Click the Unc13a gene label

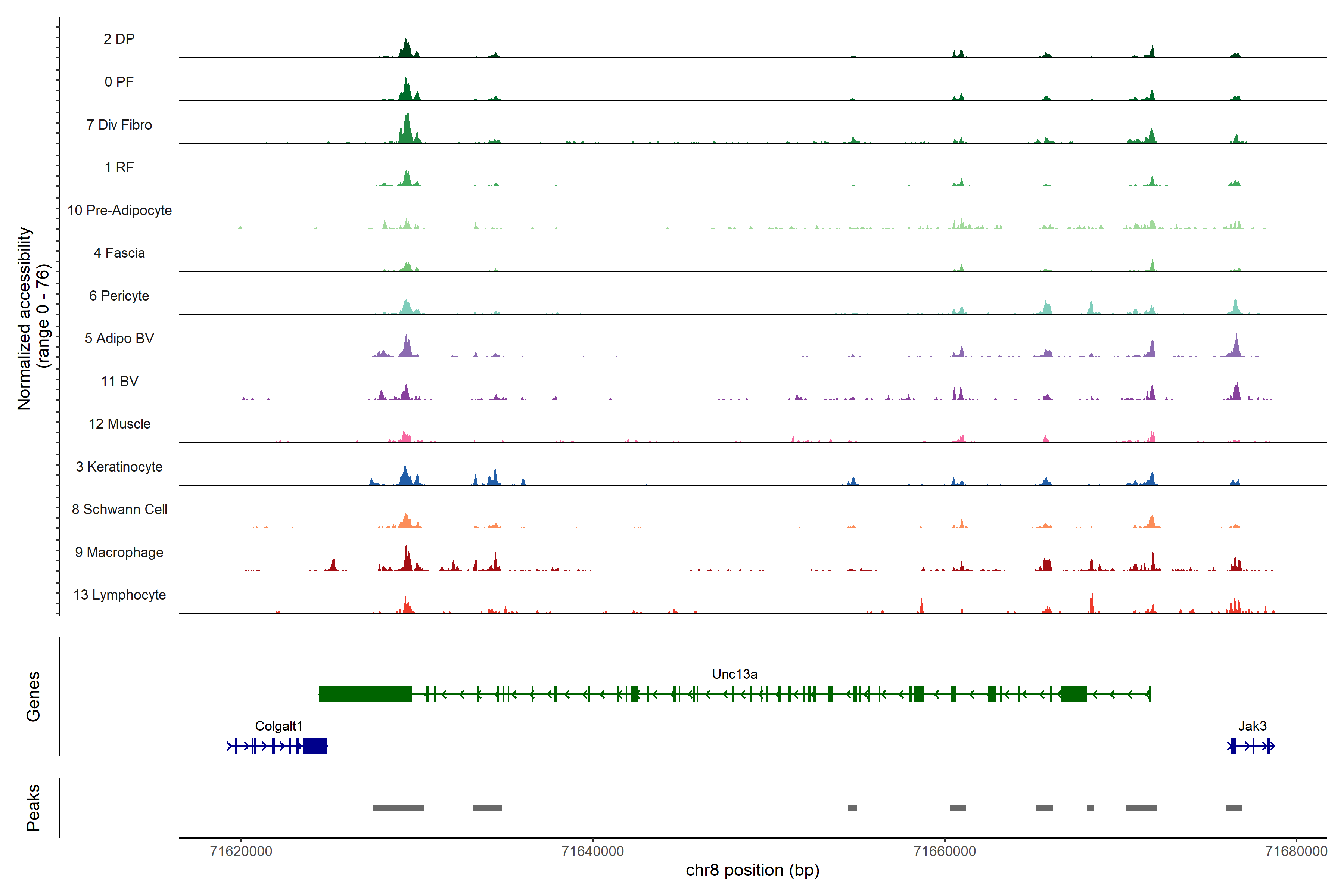(734, 674)
